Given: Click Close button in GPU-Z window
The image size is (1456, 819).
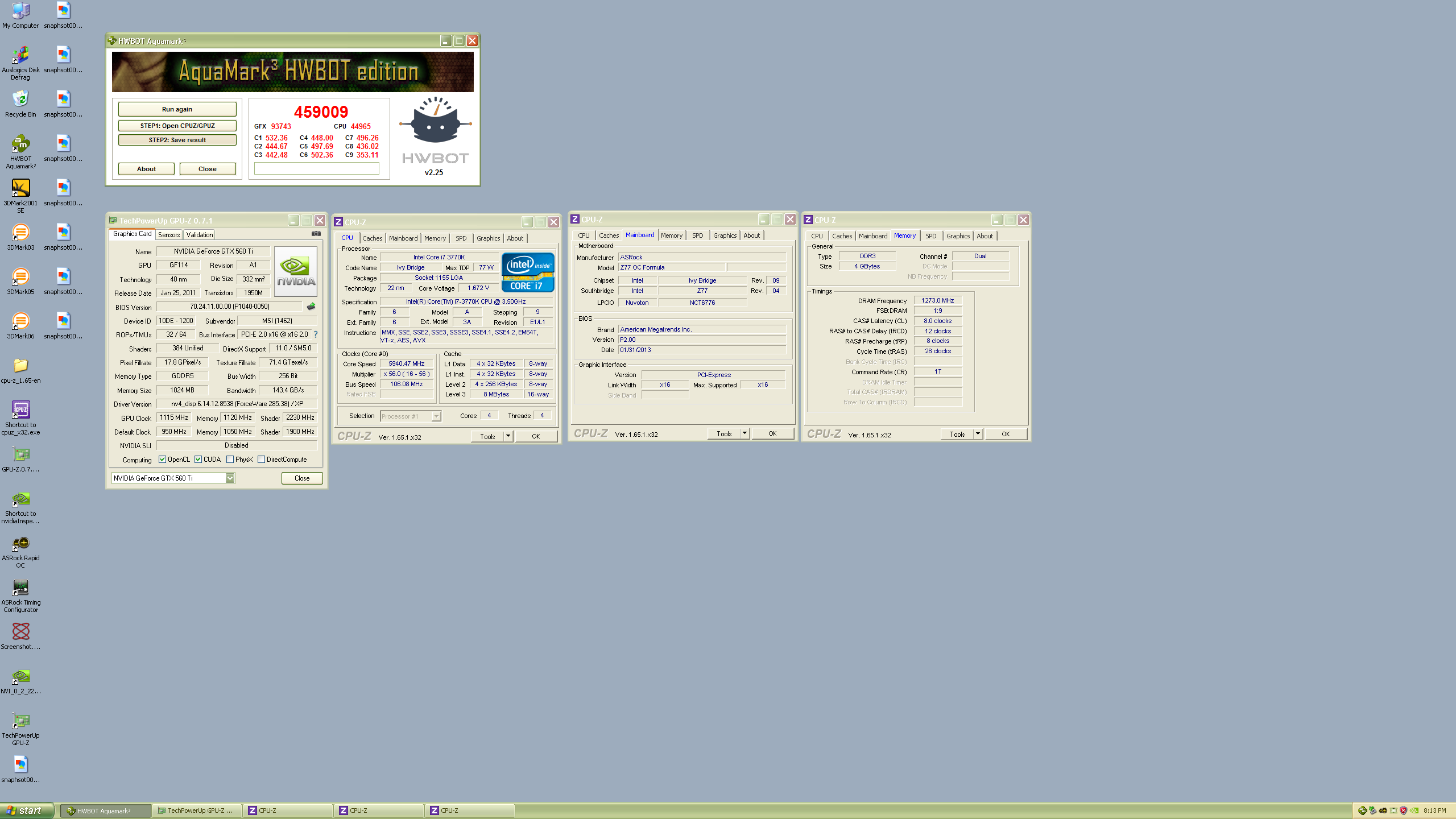Looking at the screenshot, I should (x=302, y=478).
